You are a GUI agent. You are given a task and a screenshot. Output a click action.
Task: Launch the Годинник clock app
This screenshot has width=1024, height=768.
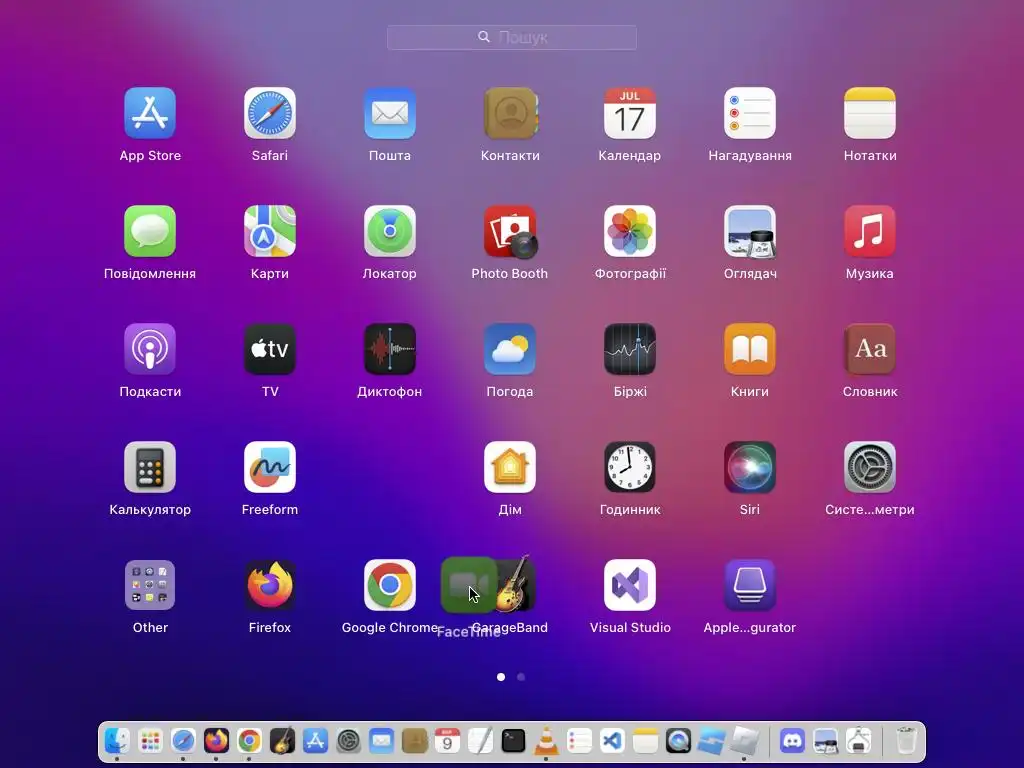(x=630, y=467)
